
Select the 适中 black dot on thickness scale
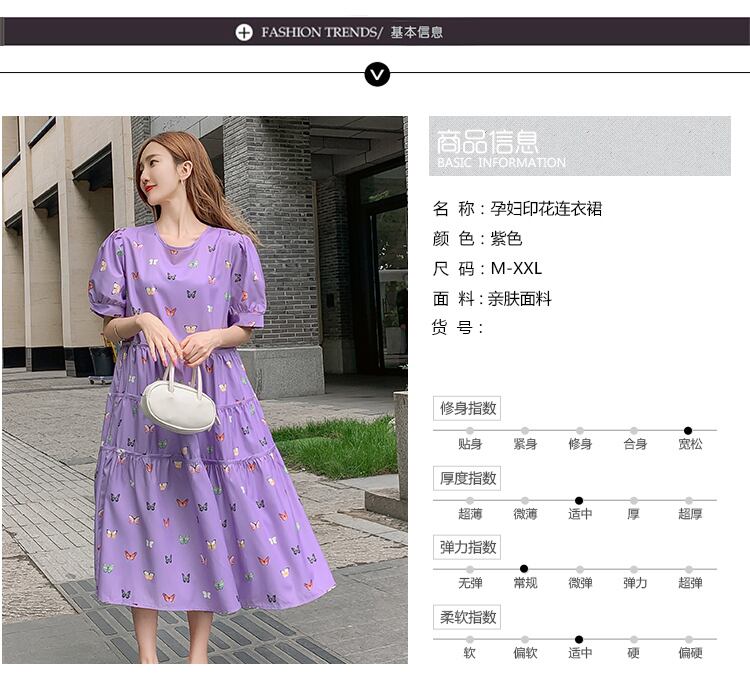(x=579, y=501)
